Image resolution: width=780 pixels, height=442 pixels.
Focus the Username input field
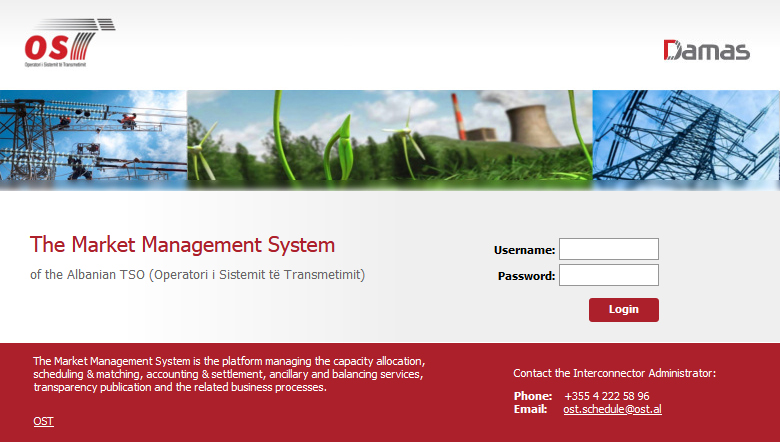[608, 249]
